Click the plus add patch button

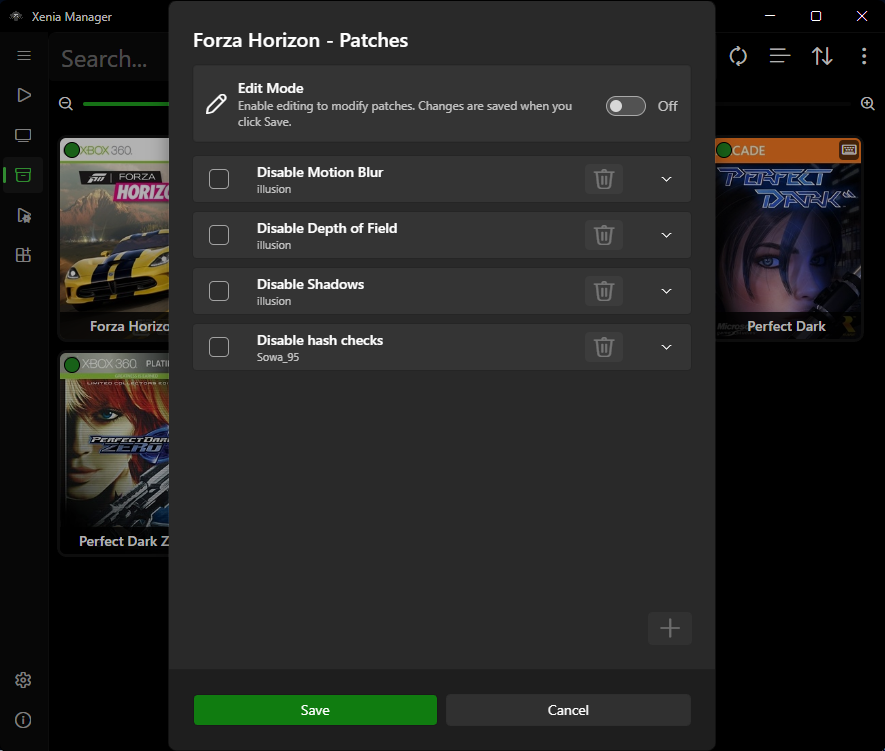(670, 628)
